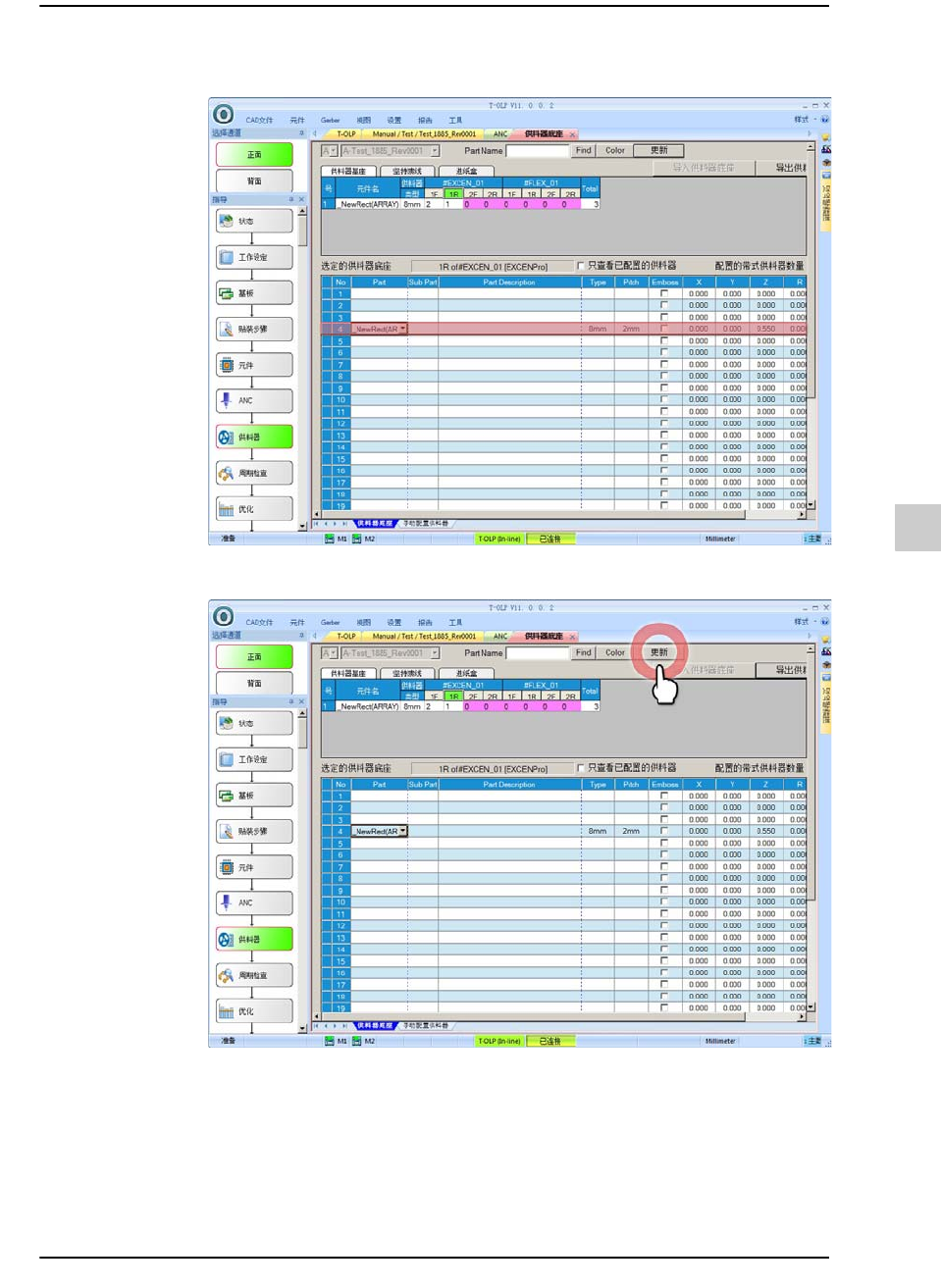Tick Emboss checkbox in row 1, upper screenshot

click(x=664, y=293)
